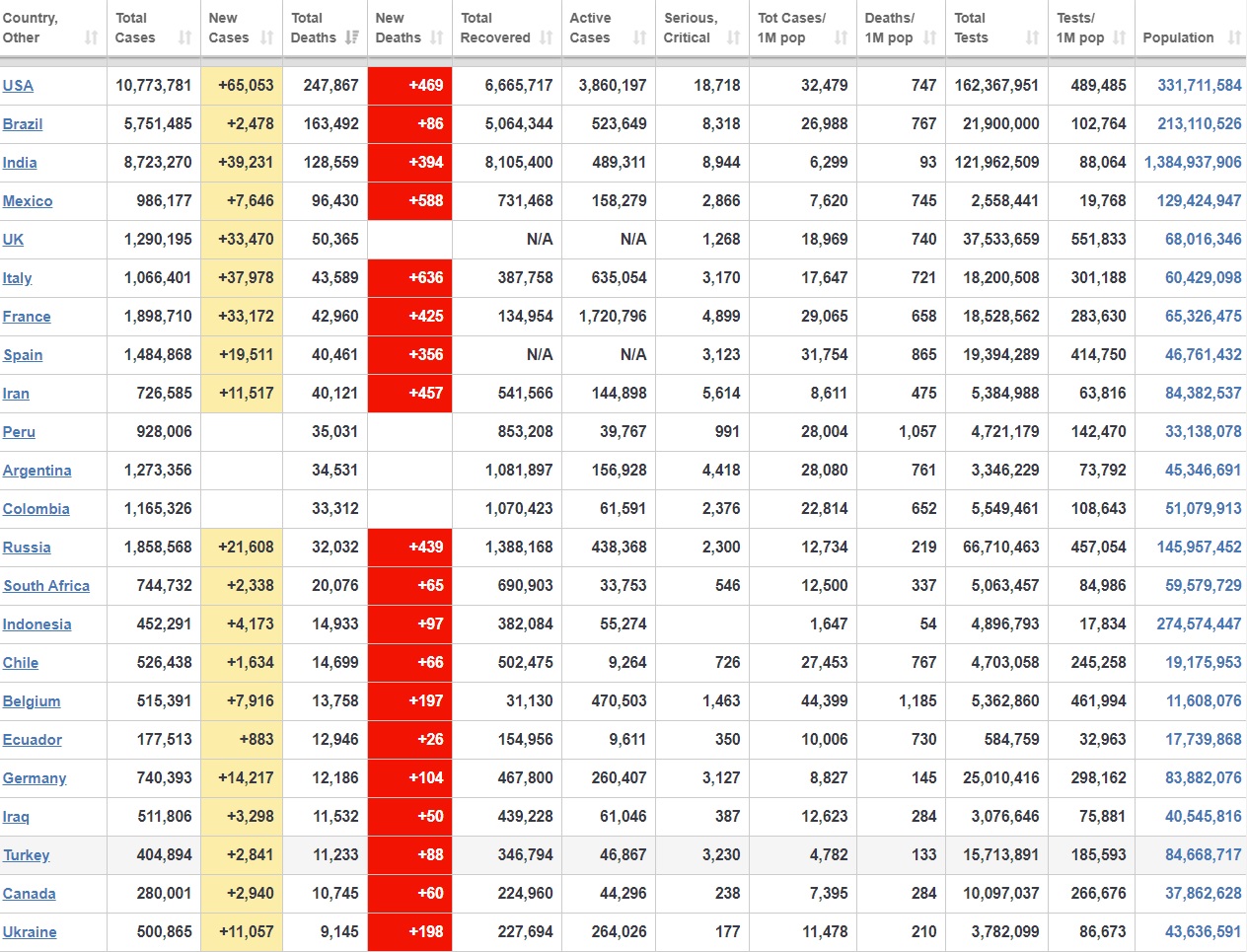Click India total tests 121,962,509
1247x952 pixels.
click(996, 162)
